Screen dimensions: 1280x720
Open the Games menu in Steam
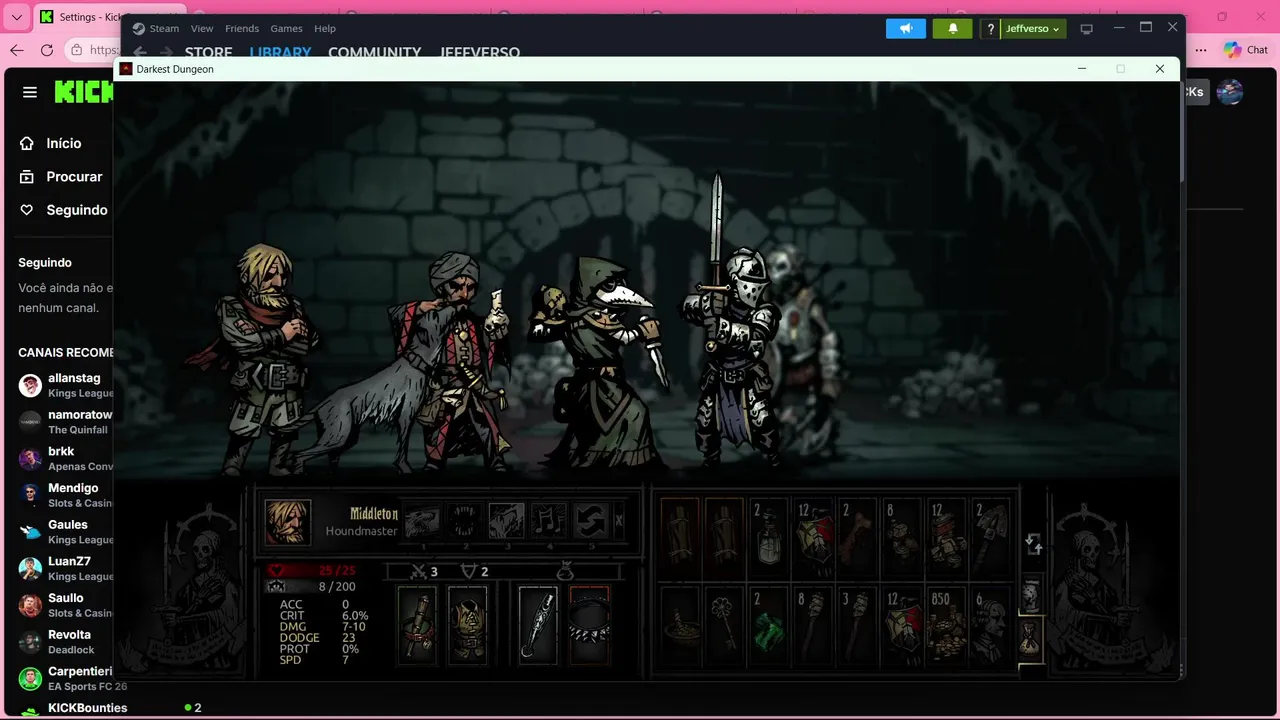286,28
